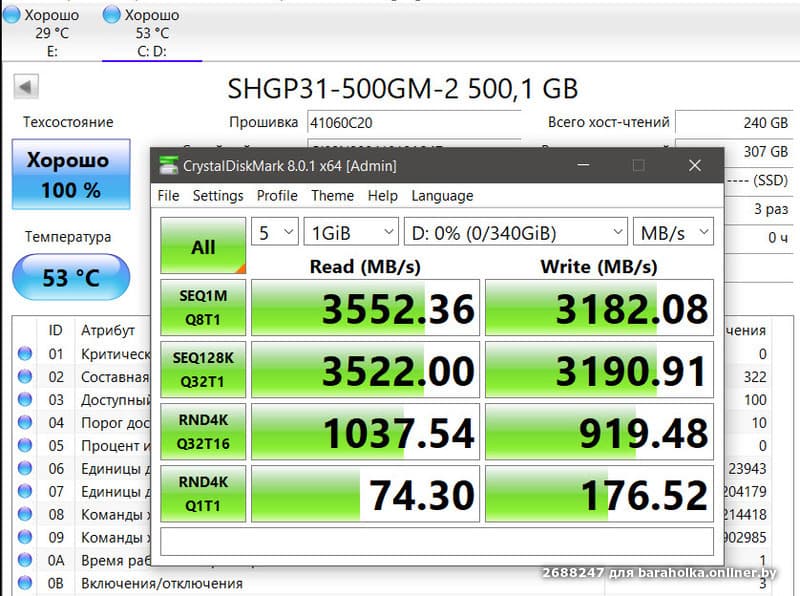The image size is (800, 596).
Task: Click SEQ1M read result 3552.36
Action: (x=366, y=308)
